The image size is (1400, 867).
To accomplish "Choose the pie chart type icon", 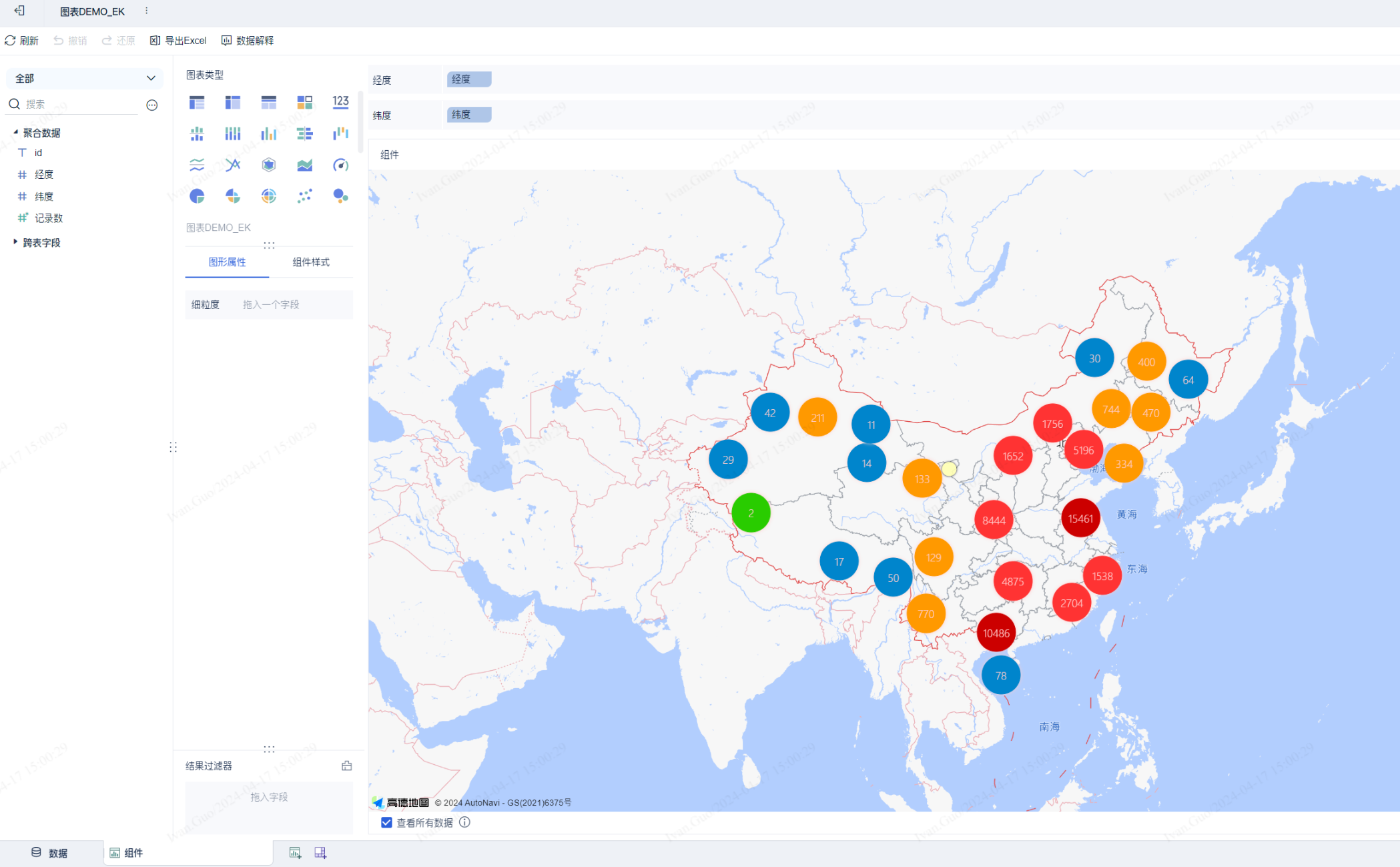I will [x=197, y=196].
